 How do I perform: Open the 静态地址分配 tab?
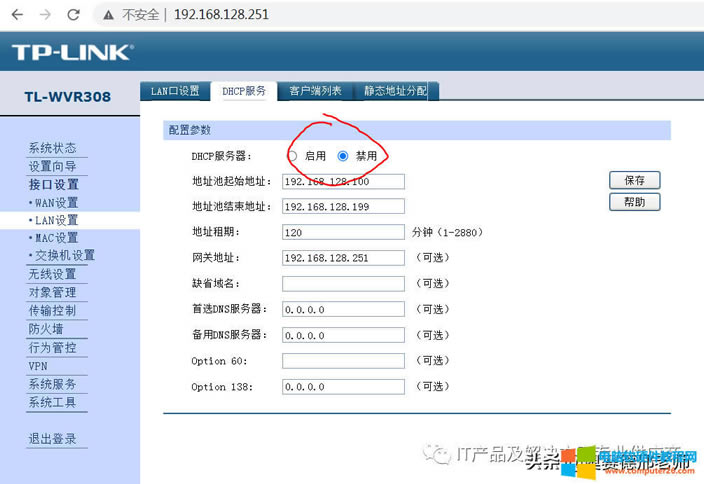click(395, 91)
